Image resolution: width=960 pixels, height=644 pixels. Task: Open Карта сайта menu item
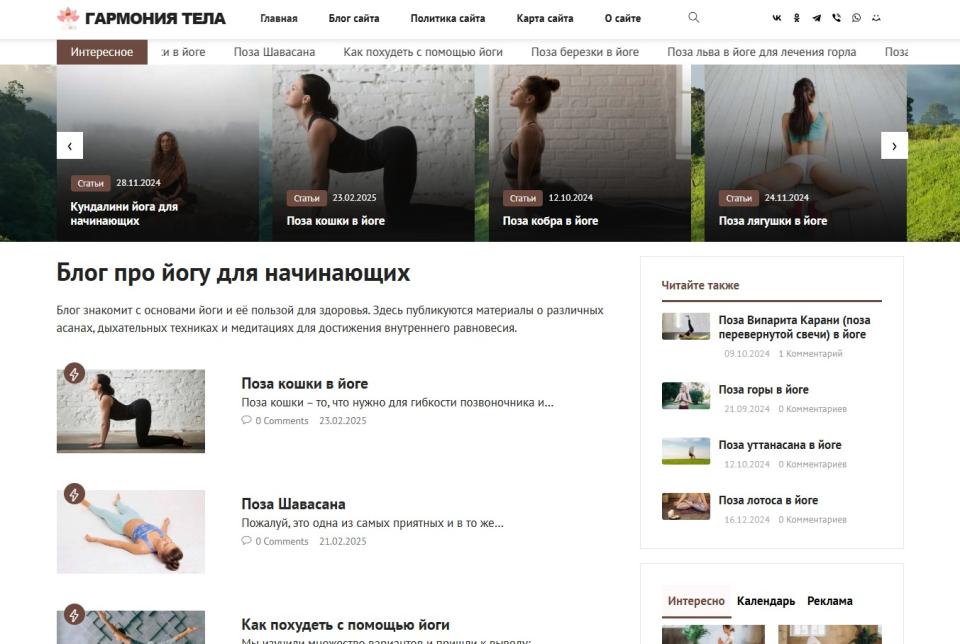click(x=545, y=18)
